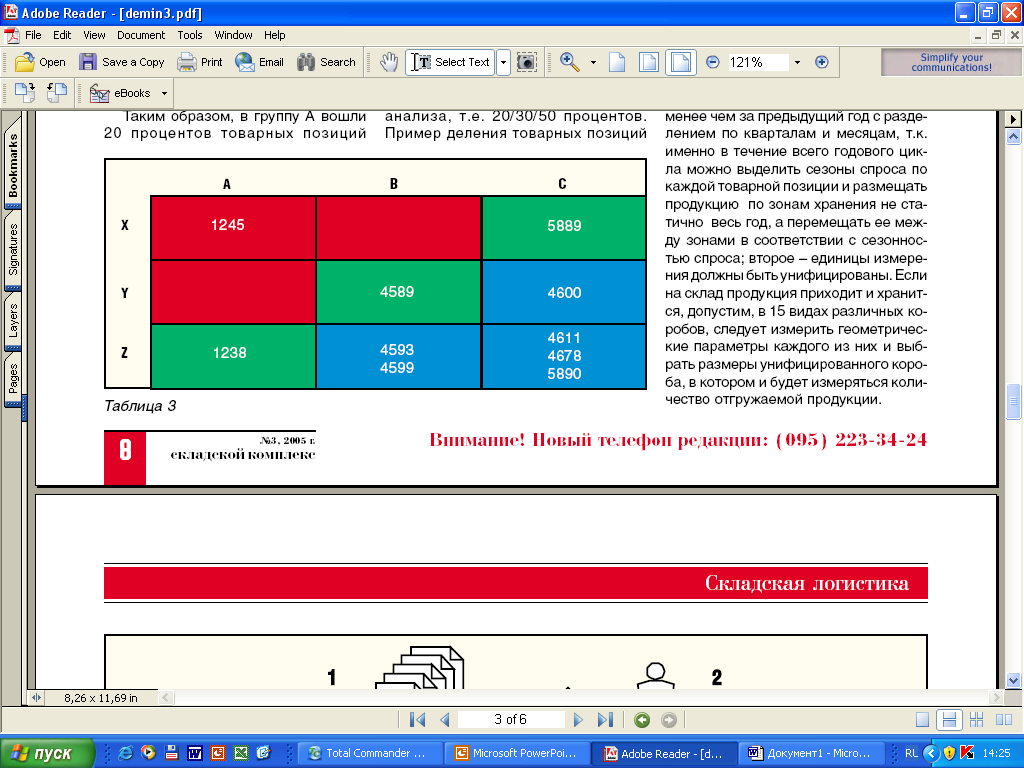Click the vertical scrollbar thumb

tap(1013, 401)
